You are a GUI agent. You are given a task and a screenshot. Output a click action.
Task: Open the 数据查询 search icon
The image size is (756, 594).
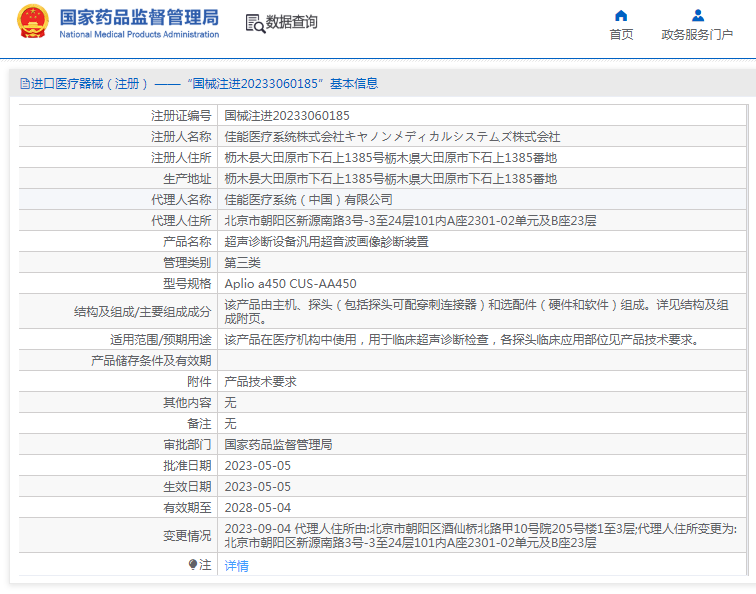pos(255,23)
